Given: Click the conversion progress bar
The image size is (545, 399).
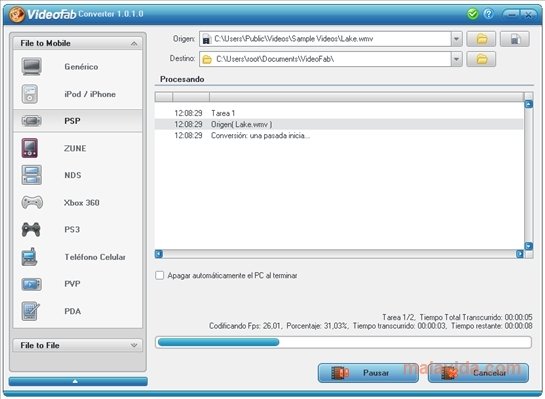Looking at the screenshot, I should (343, 342).
